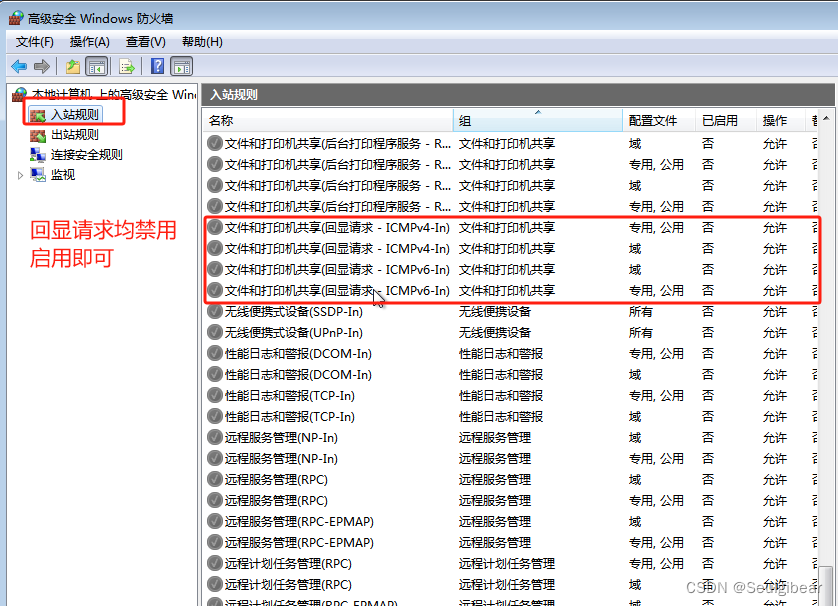This screenshot has width=838, height=606.
Task: Click the Export List toolbar icon
Action: [126, 66]
